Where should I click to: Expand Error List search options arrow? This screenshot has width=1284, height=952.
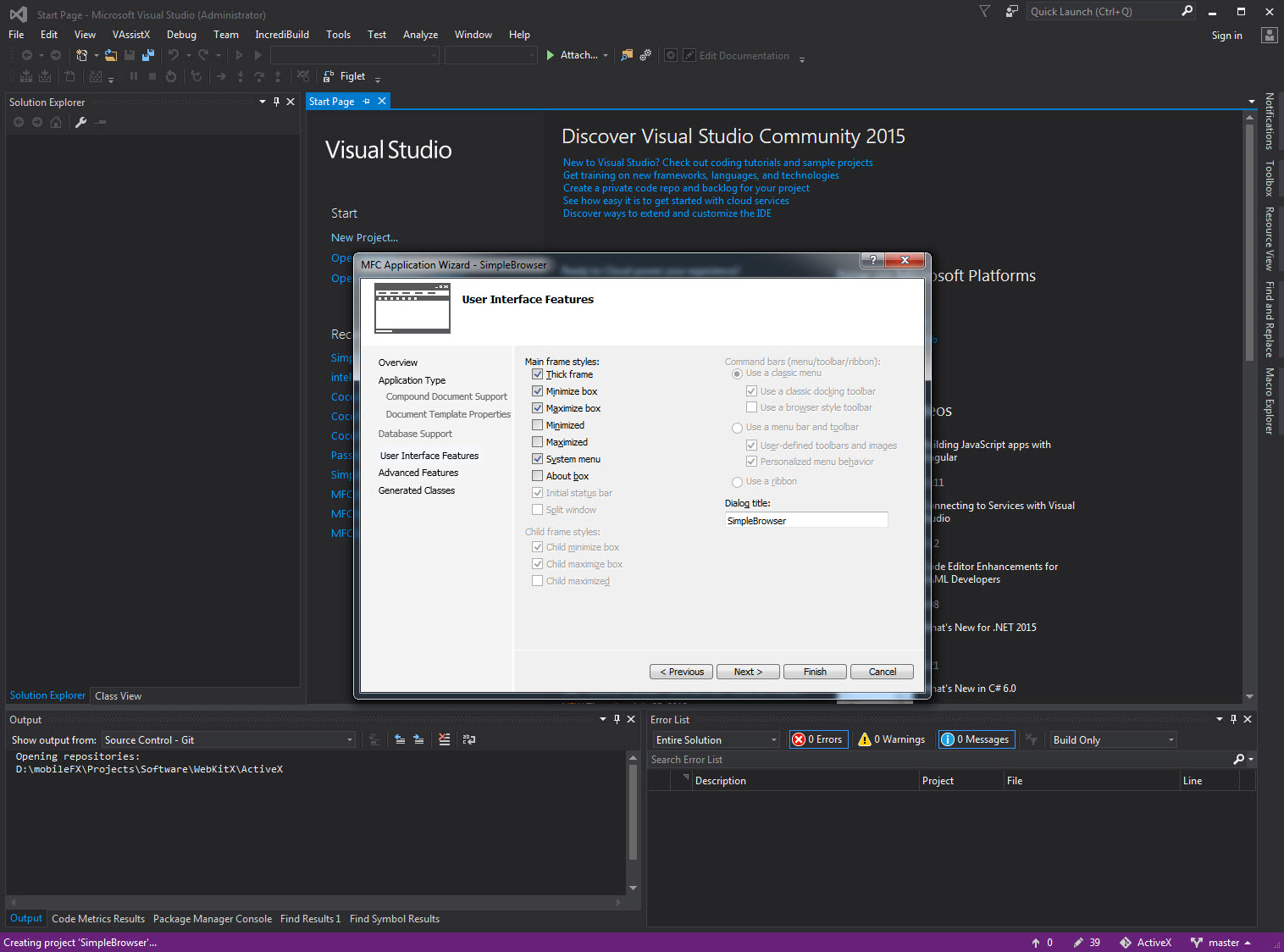point(1251,760)
